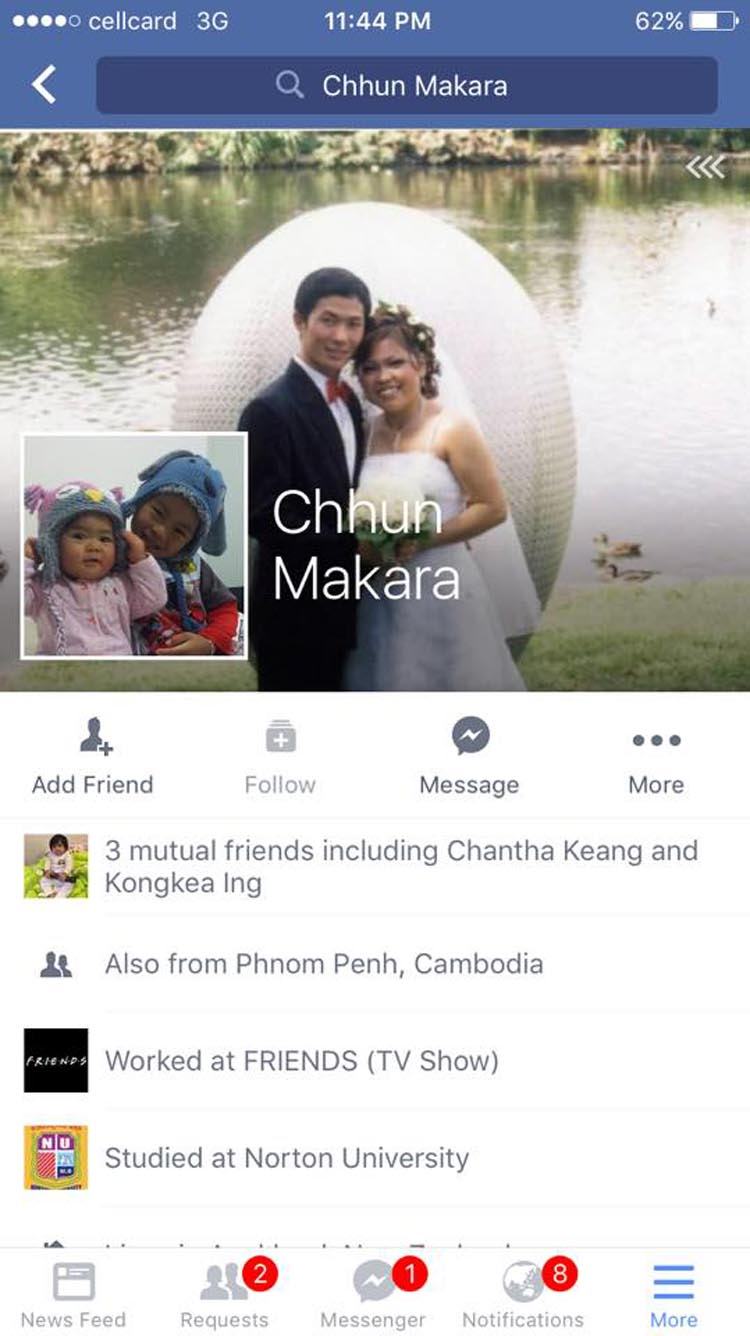This screenshot has width=750, height=1336.
Task: Open the hamburger More tab
Action: pyautogui.click(x=674, y=1294)
